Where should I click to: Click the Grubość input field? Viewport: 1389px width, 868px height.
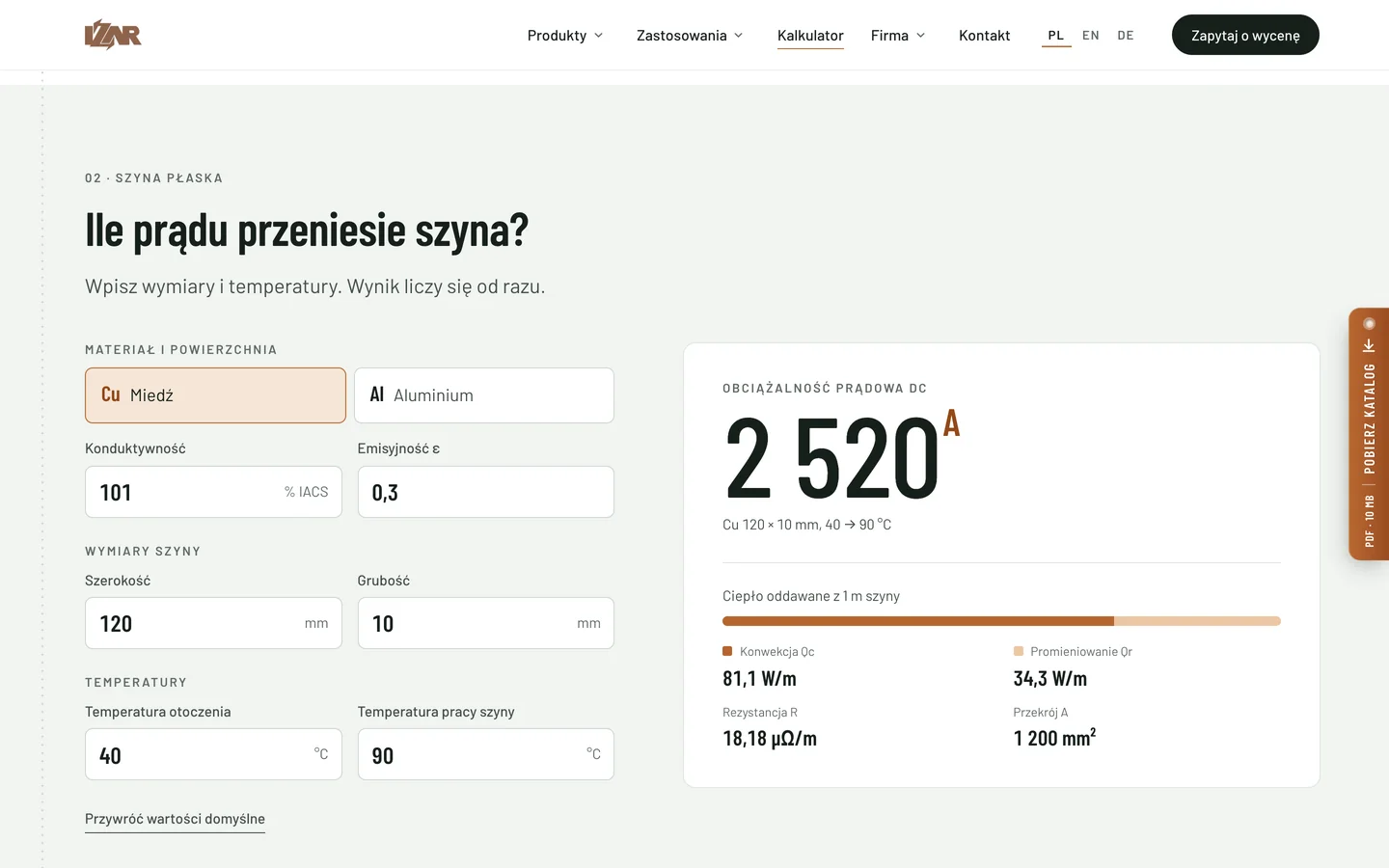pyautogui.click(x=486, y=623)
